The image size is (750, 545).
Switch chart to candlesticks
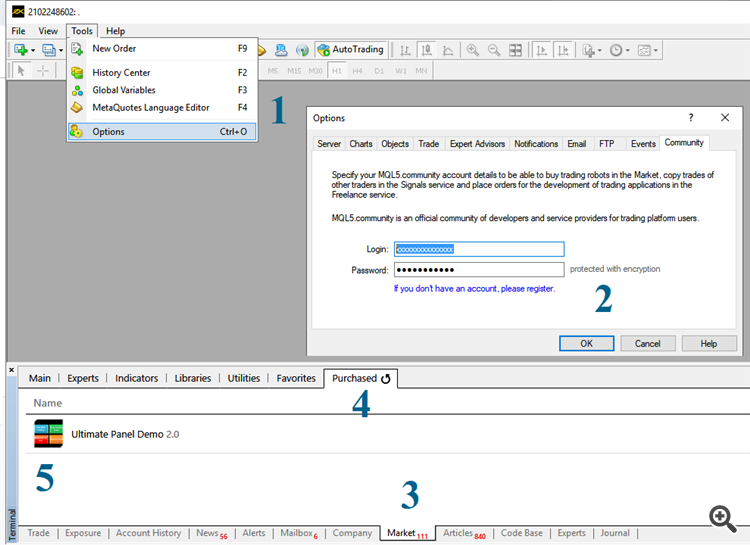(426, 50)
